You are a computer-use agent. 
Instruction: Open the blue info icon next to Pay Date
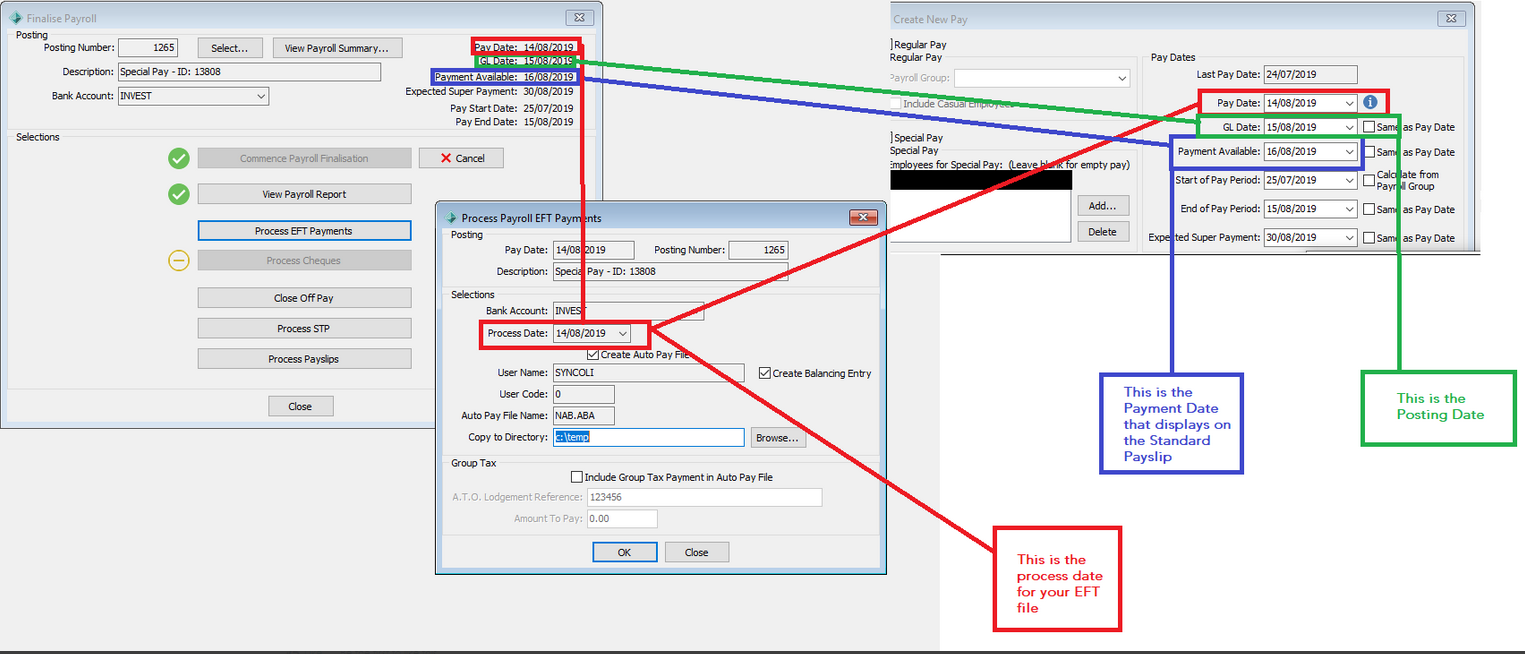(x=1369, y=102)
